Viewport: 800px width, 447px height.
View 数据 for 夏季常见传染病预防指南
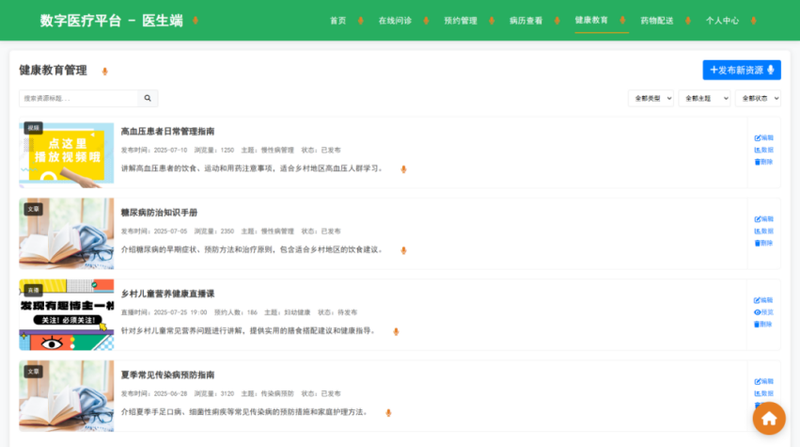[x=764, y=393]
